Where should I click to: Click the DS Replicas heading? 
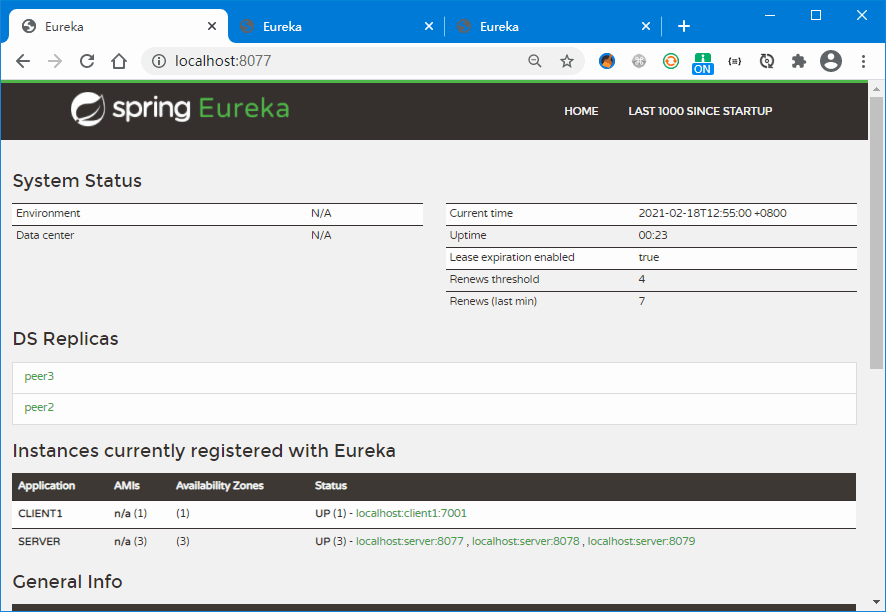(x=66, y=338)
